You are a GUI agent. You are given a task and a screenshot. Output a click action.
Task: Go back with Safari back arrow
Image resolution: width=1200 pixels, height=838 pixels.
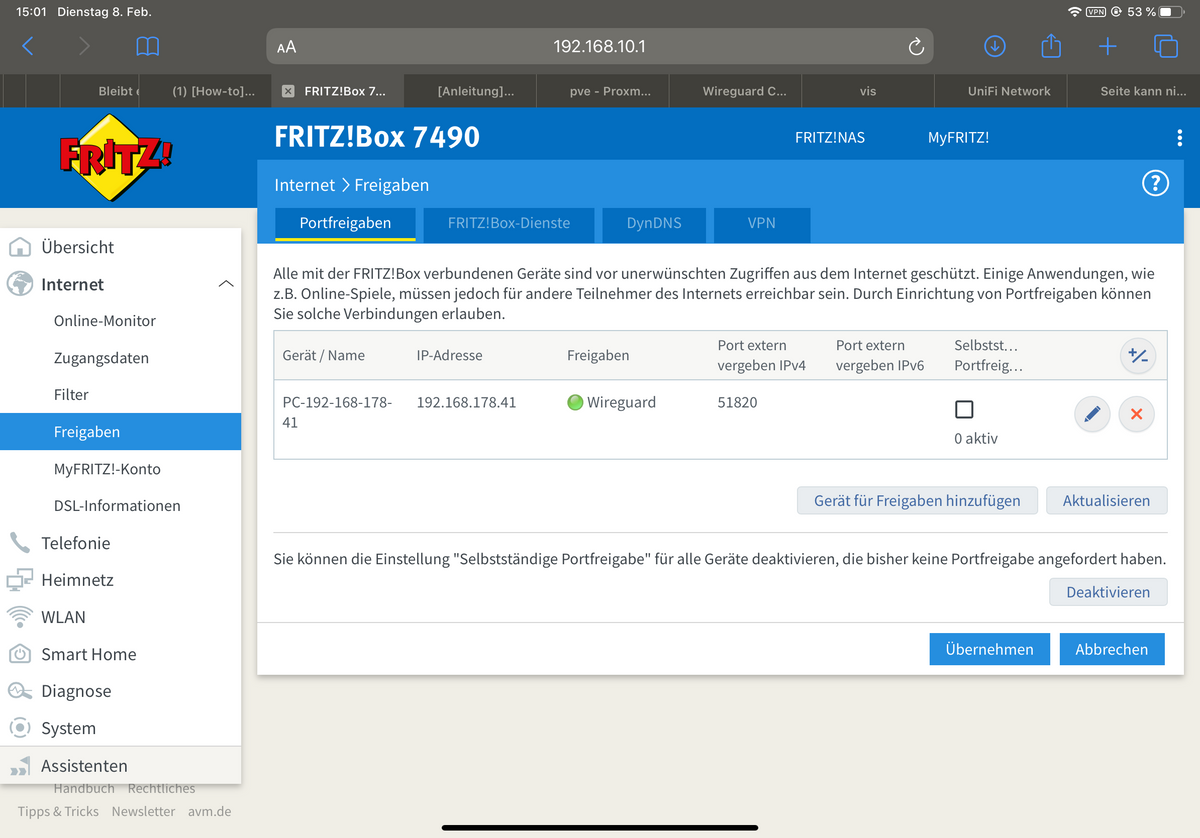28,46
